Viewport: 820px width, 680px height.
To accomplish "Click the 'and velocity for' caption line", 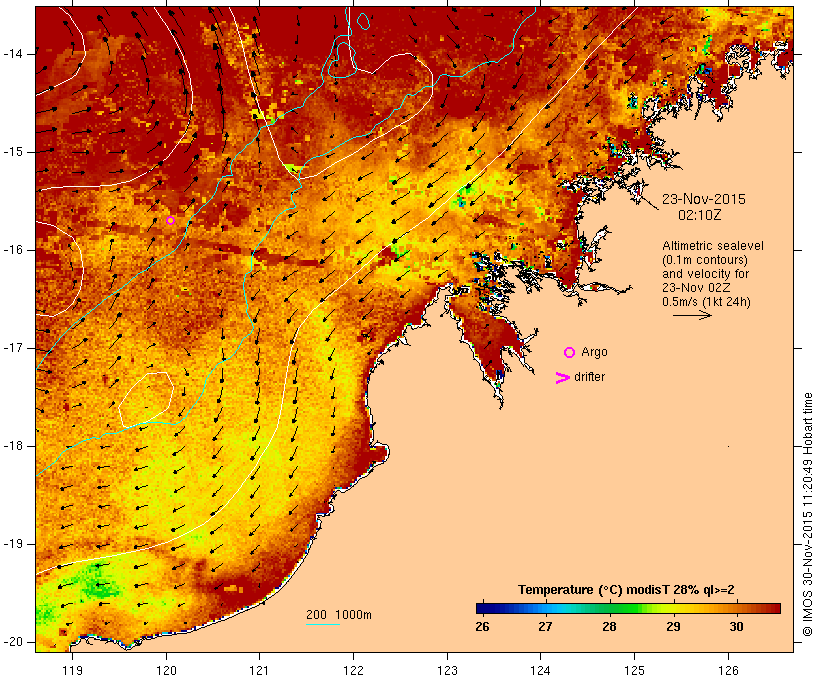I will [705, 274].
